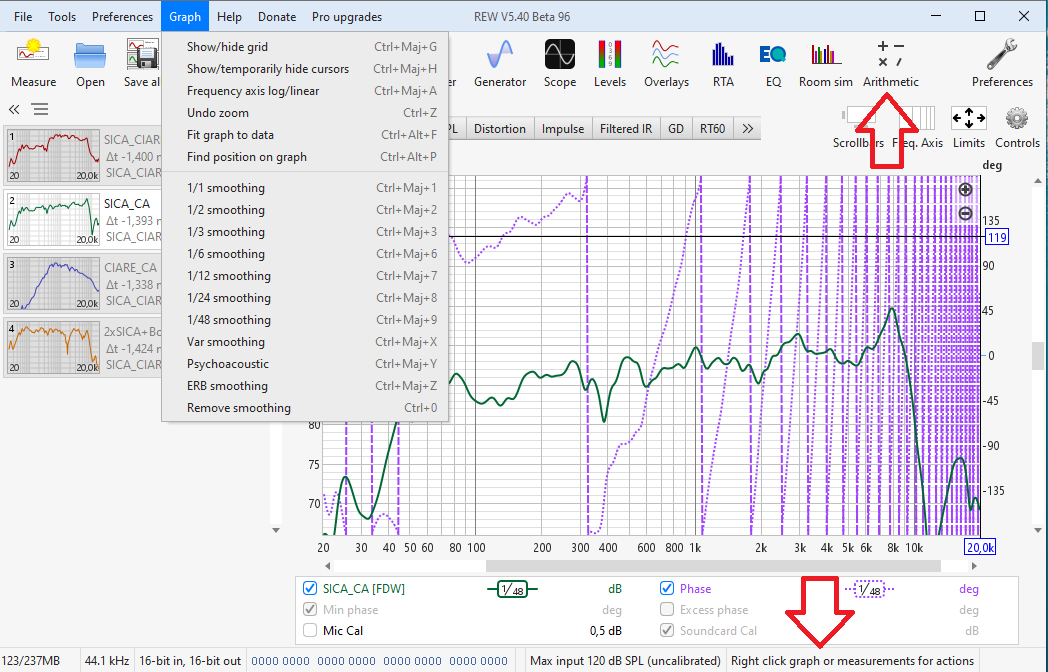
Task: Collapse the measurements panel with double chevron
Action: [15, 110]
